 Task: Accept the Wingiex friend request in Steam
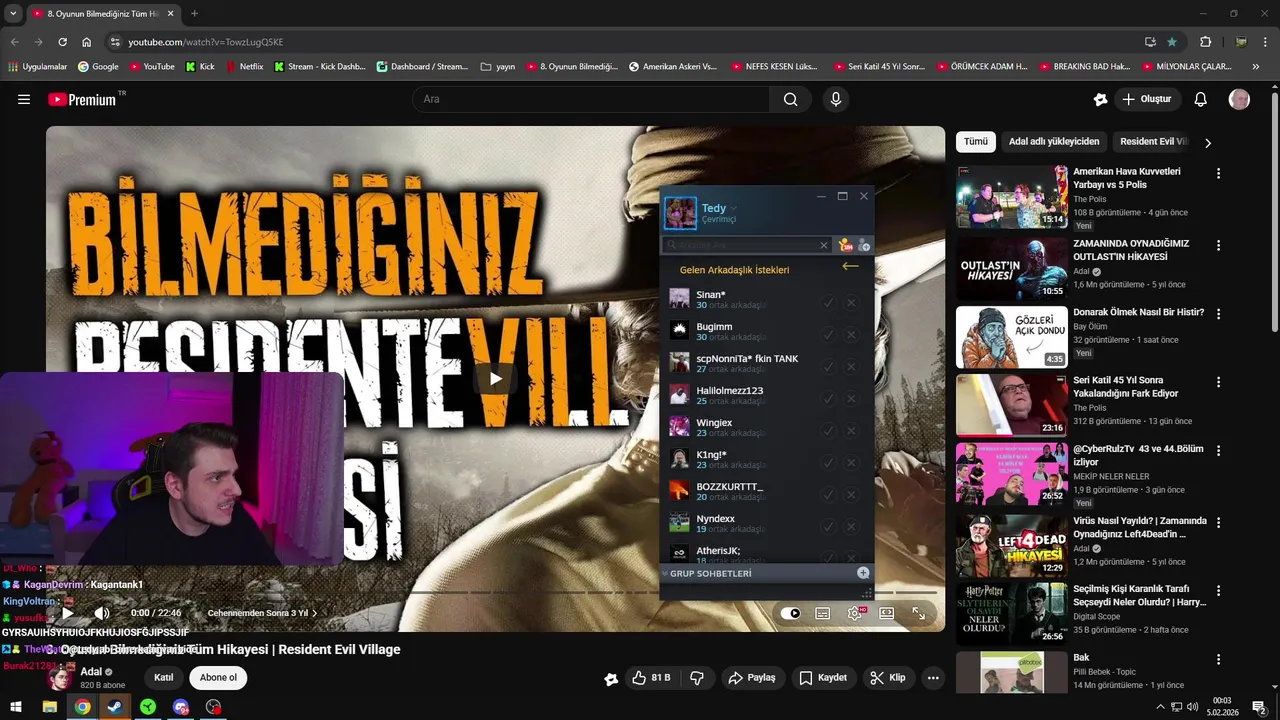[828, 430]
